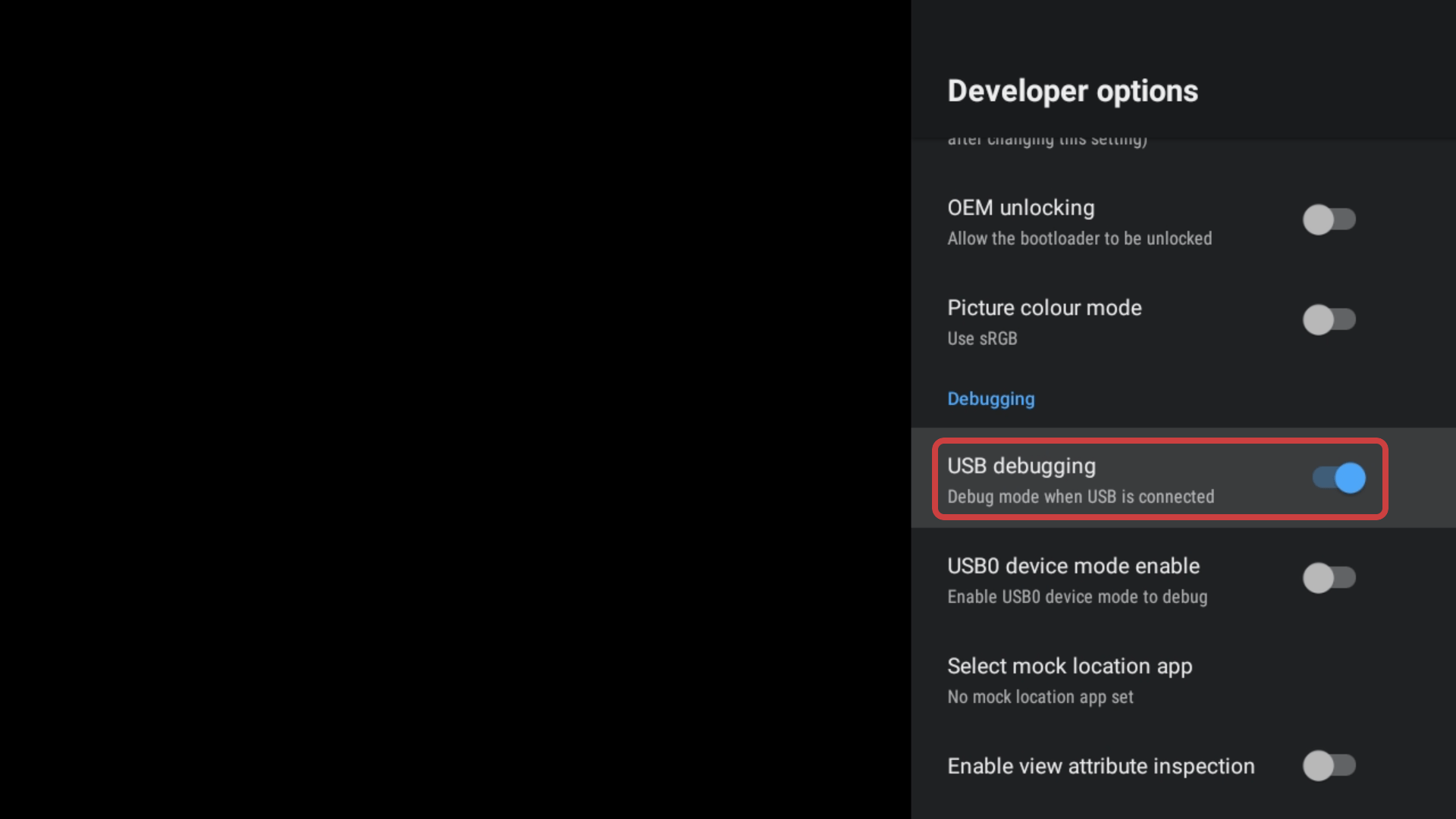The image size is (1456, 819).
Task: Click the "Use sRGB" description
Action: [x=982, y=339]
